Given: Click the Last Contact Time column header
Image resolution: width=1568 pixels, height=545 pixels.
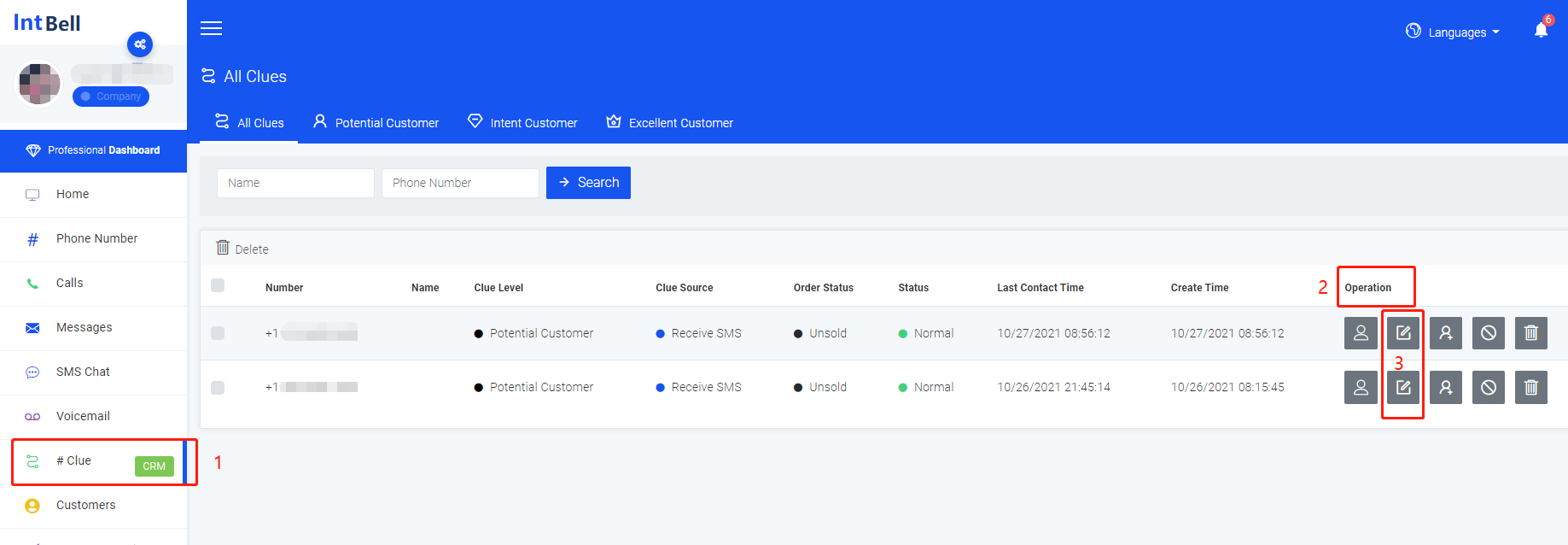Looking at the screenshot, I should 1040,288.
